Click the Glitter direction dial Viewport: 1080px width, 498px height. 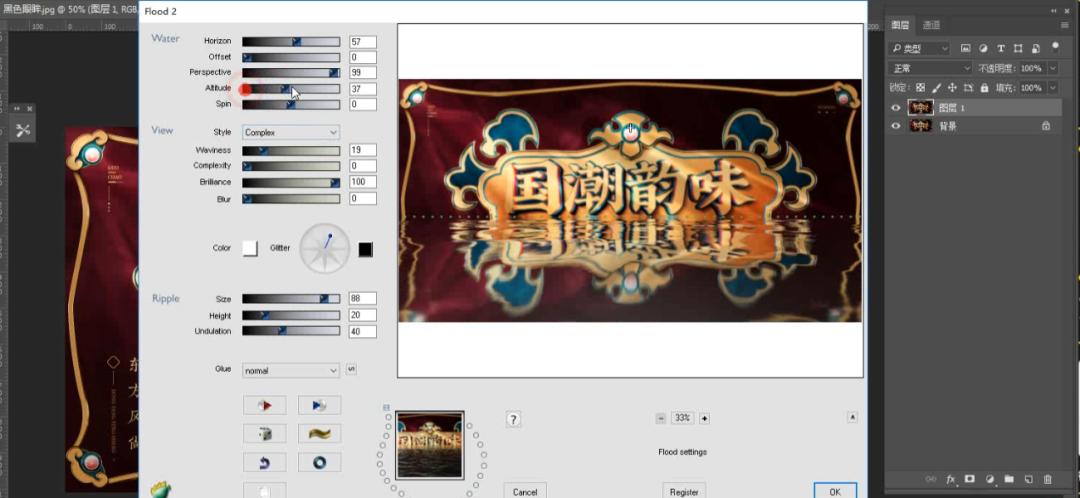324,248
